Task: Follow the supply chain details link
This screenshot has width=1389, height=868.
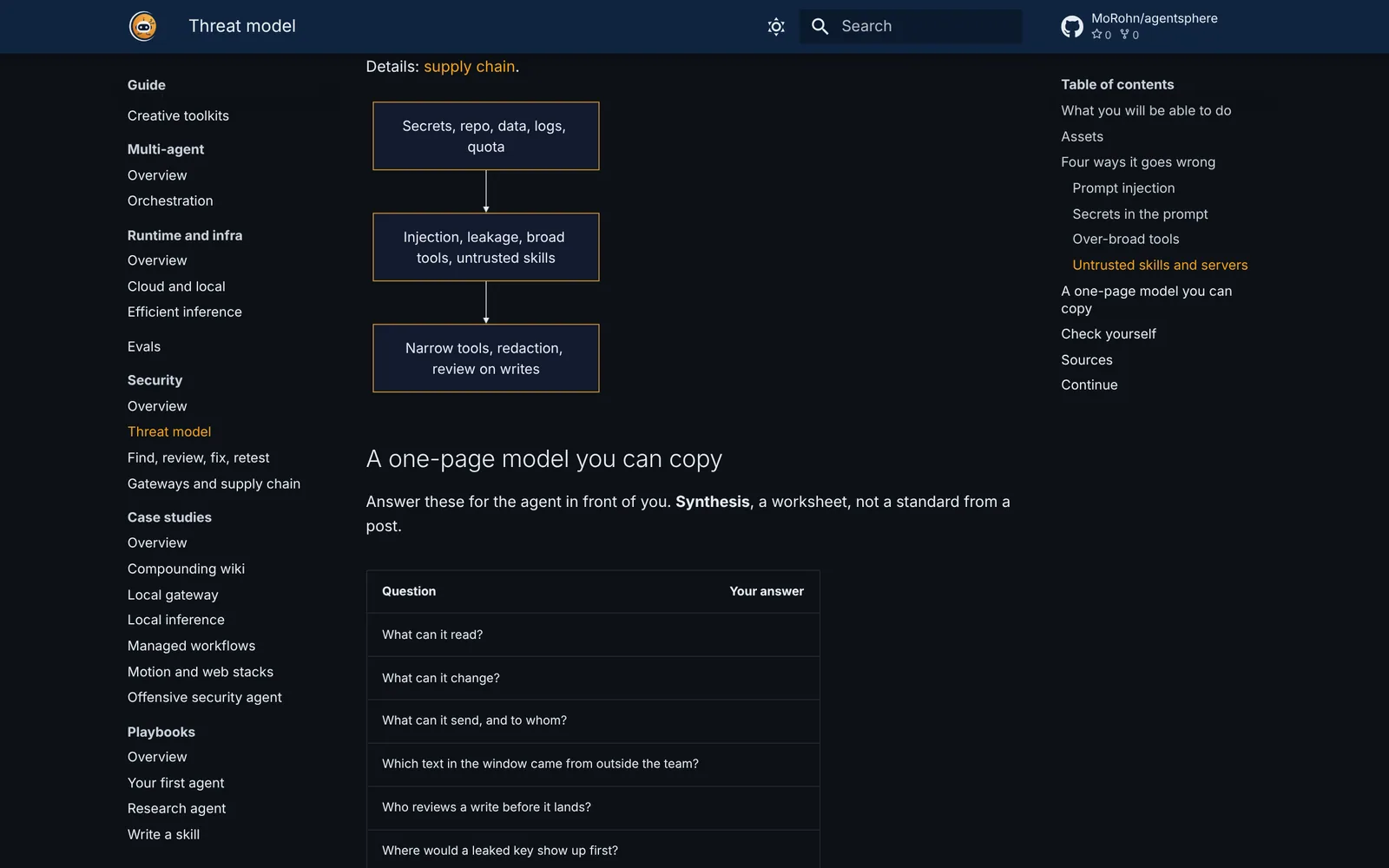Action: [x=470, y=67]
